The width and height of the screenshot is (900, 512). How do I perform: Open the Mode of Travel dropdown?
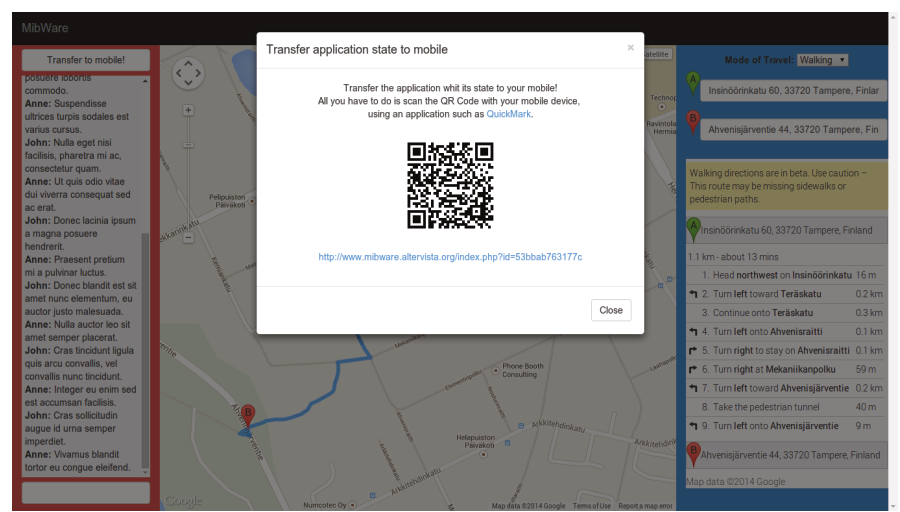coord(822,60)
